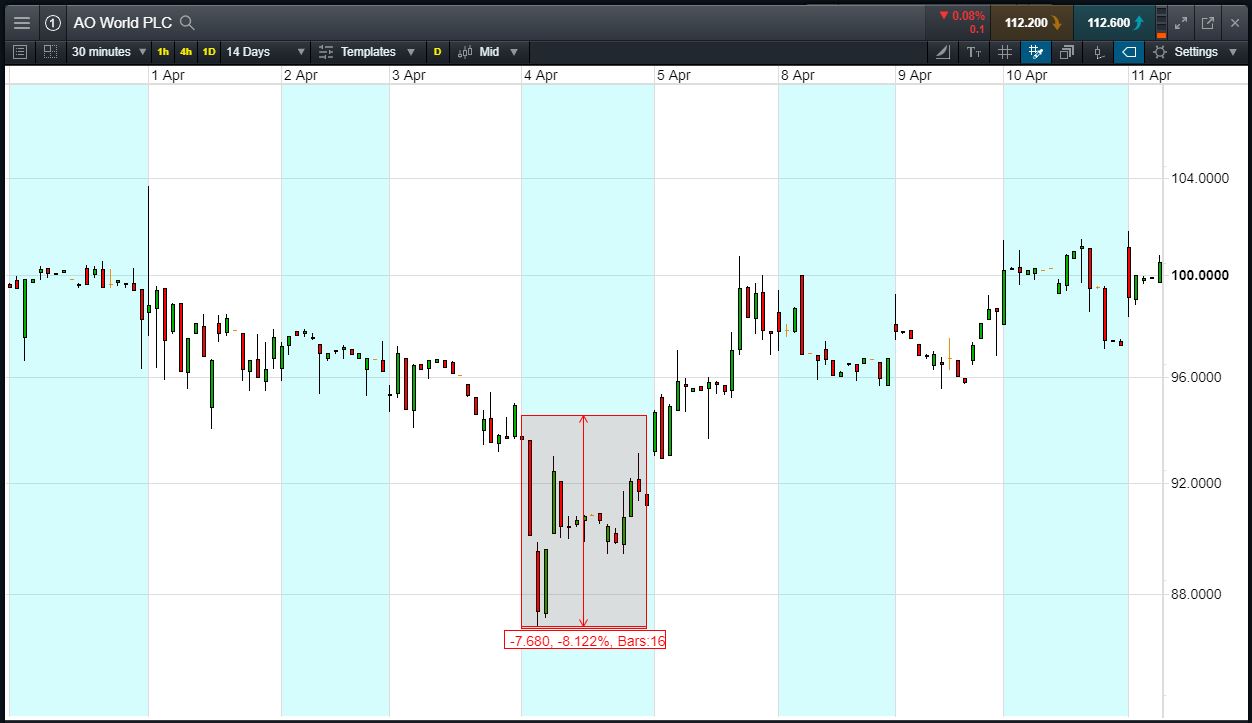This screenshot has height=723, width=1252.
Task: Toggle the price label tag icon
Action: pyautogui.click(x=1129, y=52)
